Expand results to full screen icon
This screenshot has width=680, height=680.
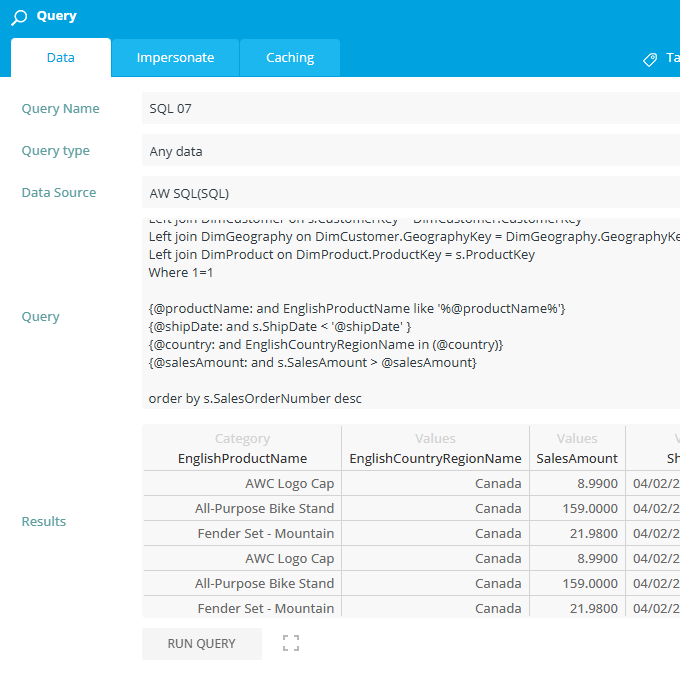291,643
